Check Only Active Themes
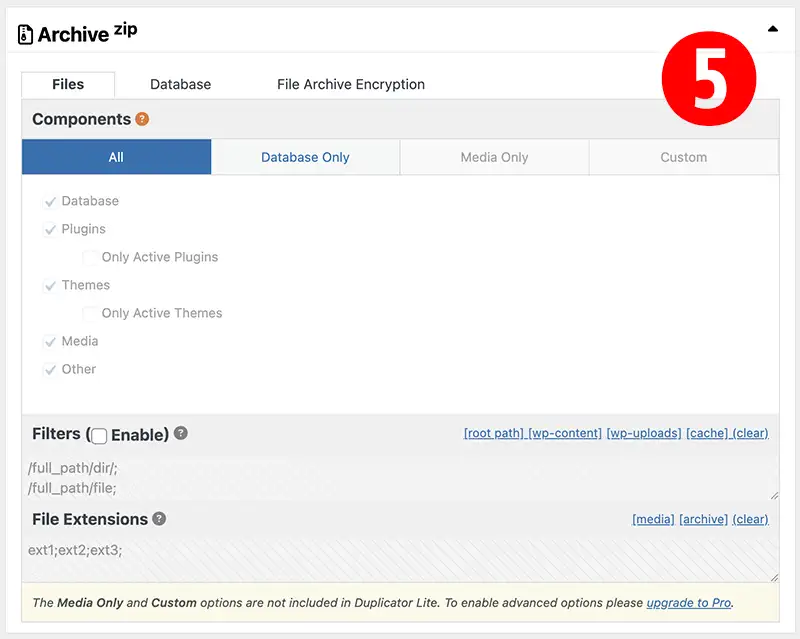The image size is (800, 639). pos(90,313)
